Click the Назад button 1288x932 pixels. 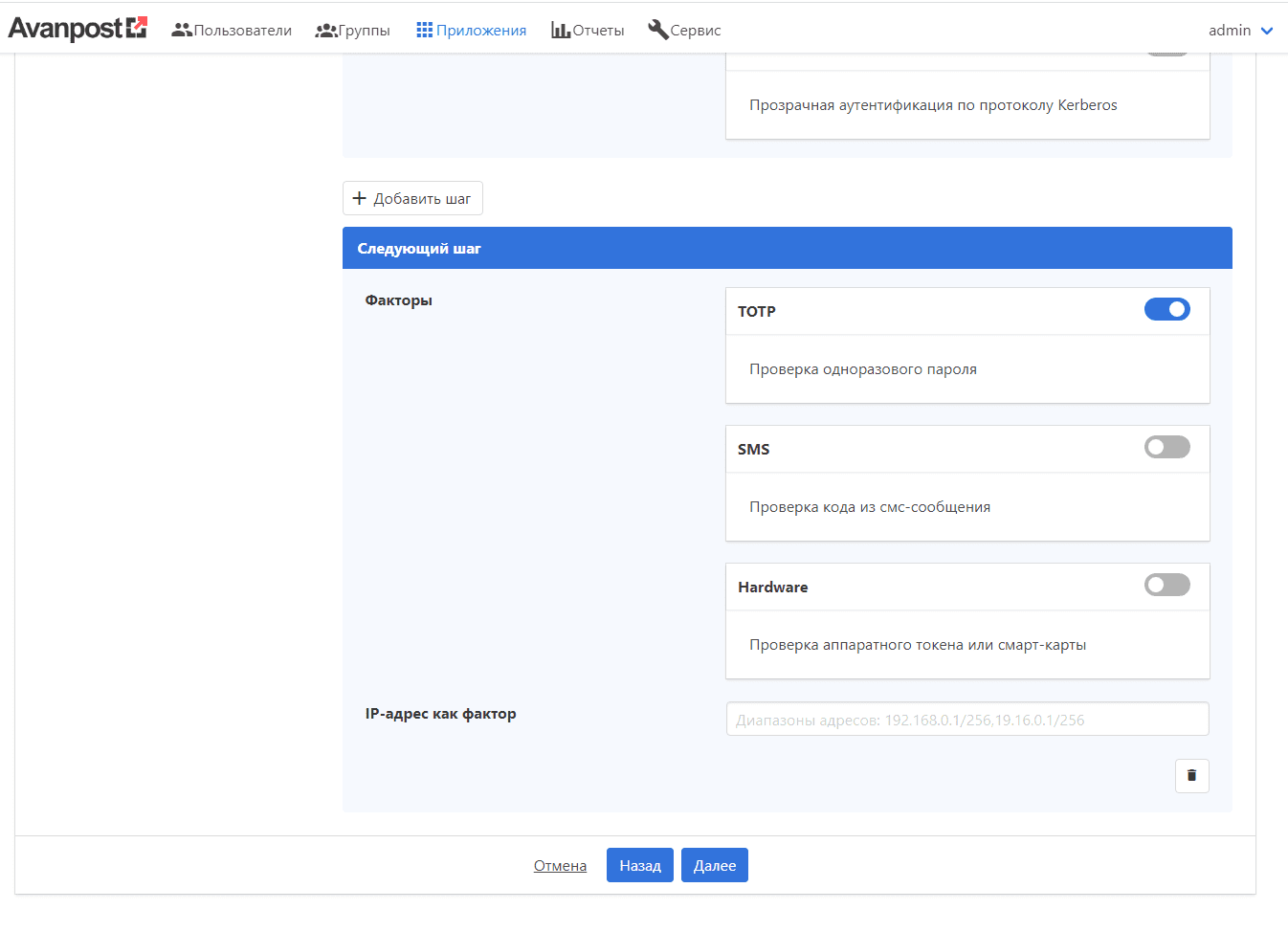coord(639,865)
